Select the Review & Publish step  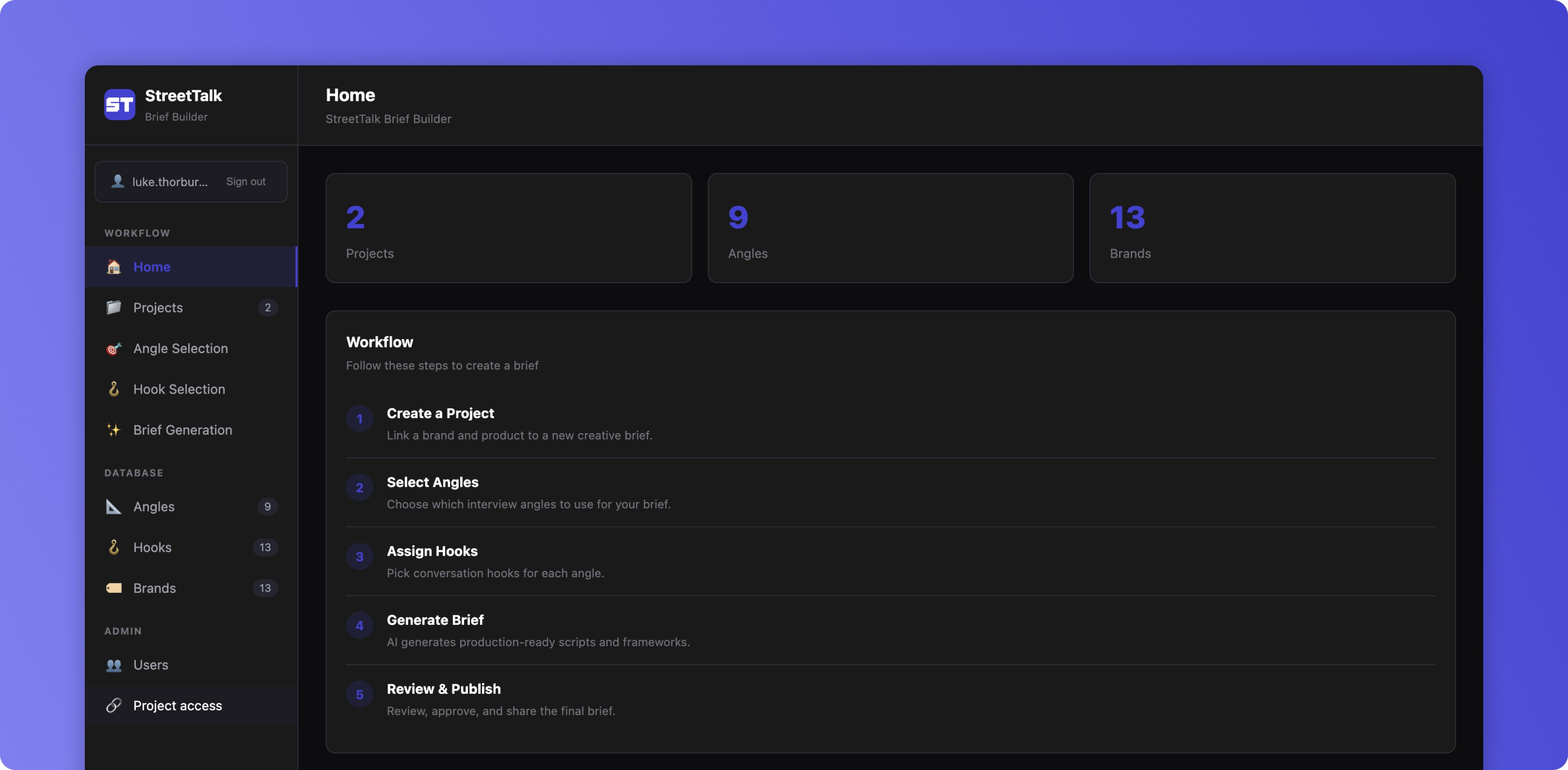tap(443, 689)
